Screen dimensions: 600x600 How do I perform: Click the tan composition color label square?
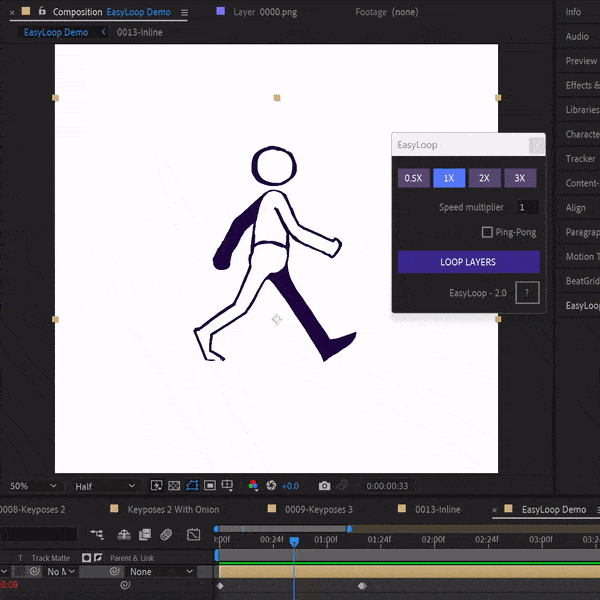click(26, 11)
